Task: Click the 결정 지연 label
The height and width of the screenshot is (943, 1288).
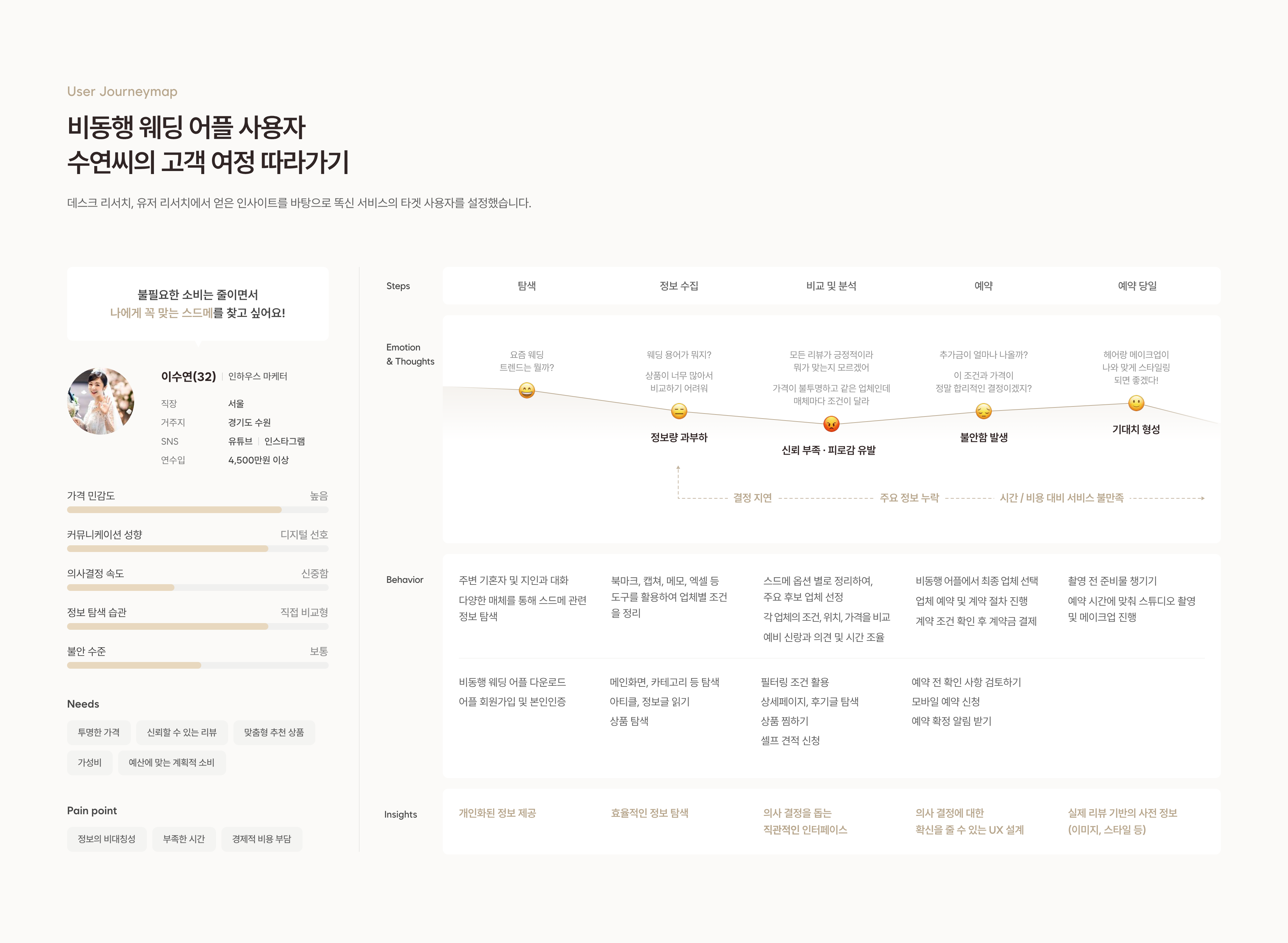Action: click(752, 498)
